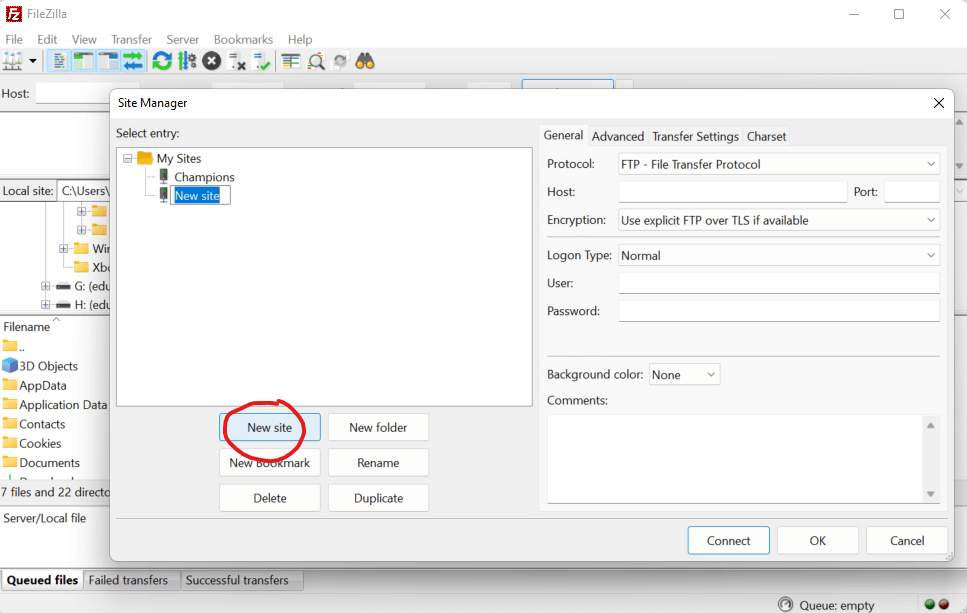Click the New Bookmark button
Viewport: 967px width, 613px height.
(x=270, y=463)
